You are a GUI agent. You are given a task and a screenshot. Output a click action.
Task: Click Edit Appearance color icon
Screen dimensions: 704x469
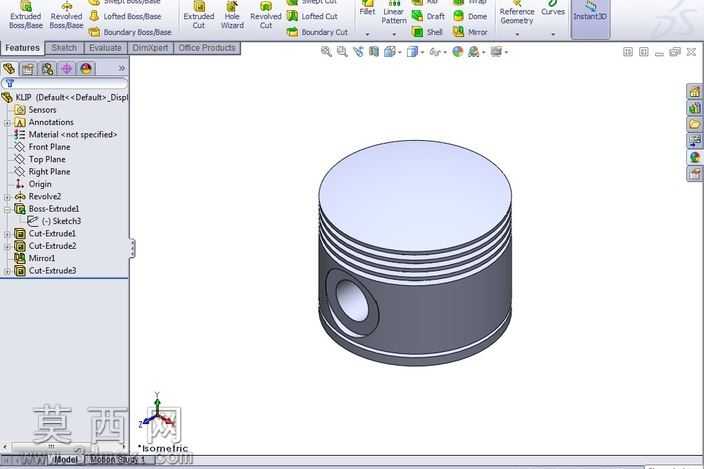point(458,52)
